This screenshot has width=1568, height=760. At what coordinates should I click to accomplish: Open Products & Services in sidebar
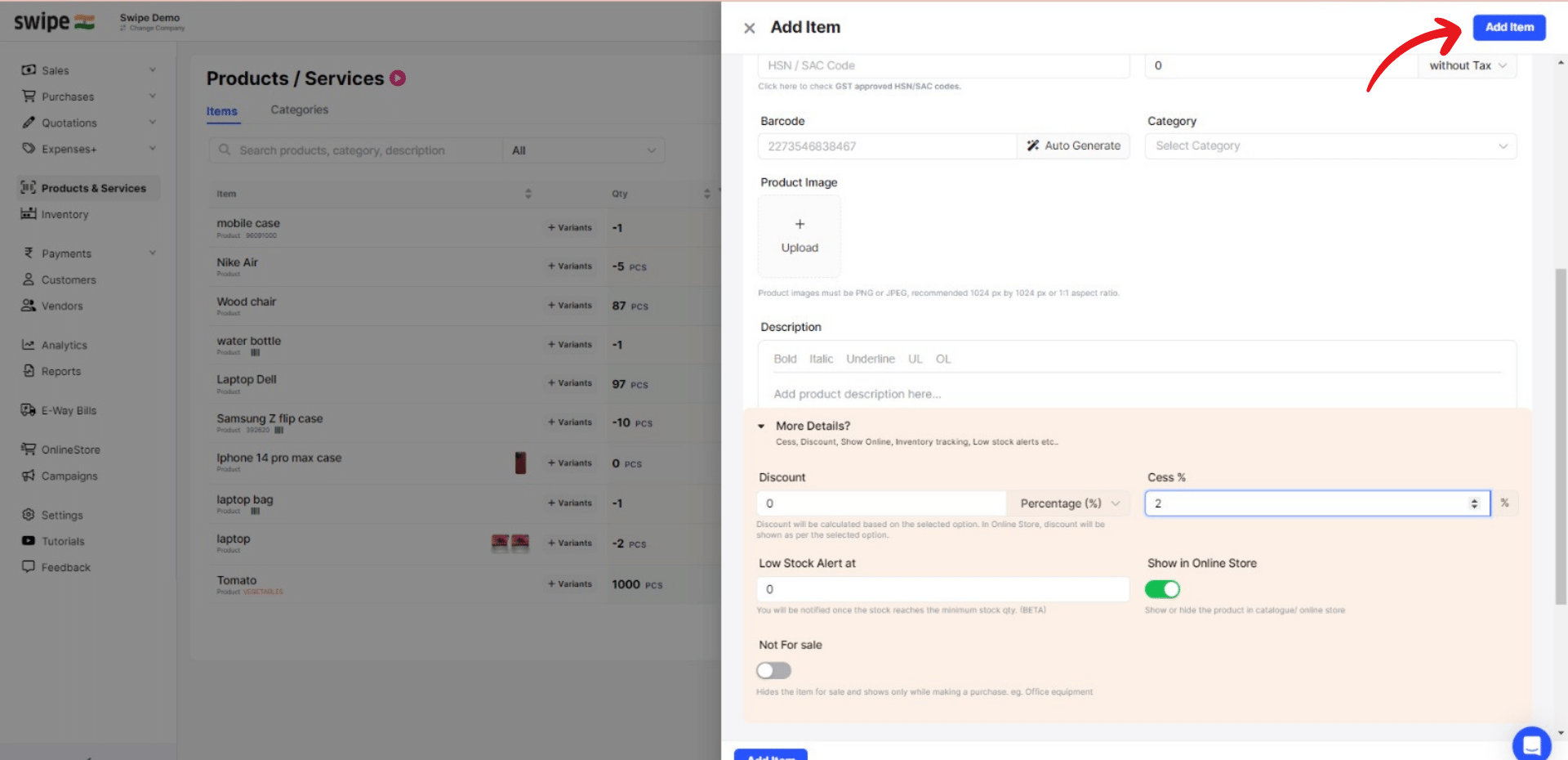(x=89, y=188)
